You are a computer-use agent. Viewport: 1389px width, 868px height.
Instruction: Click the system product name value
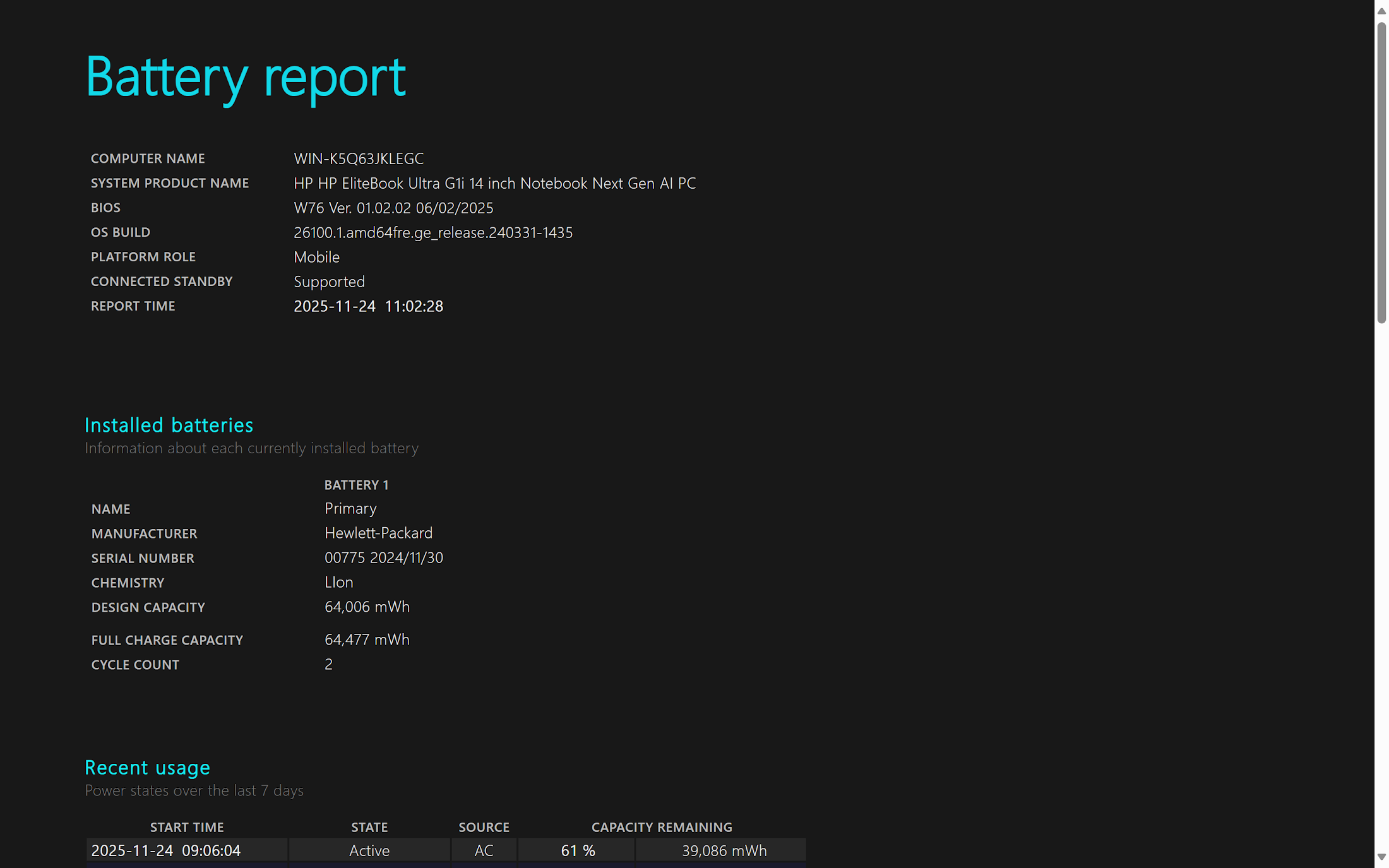pyautogui.click(x=494, y=183)
